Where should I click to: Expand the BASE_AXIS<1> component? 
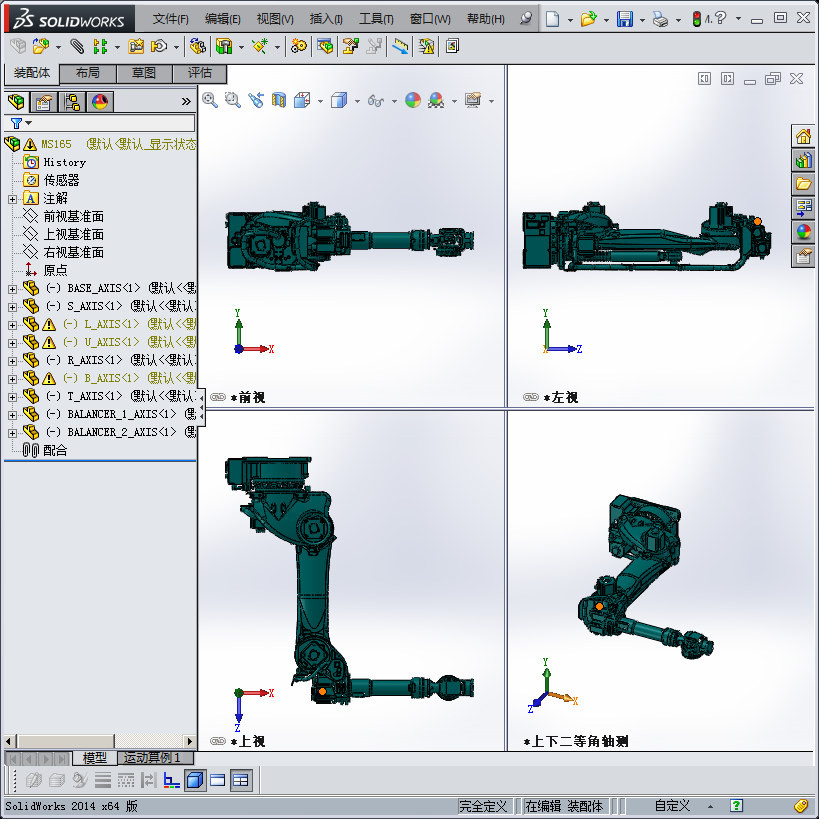(x=13, y=289)
